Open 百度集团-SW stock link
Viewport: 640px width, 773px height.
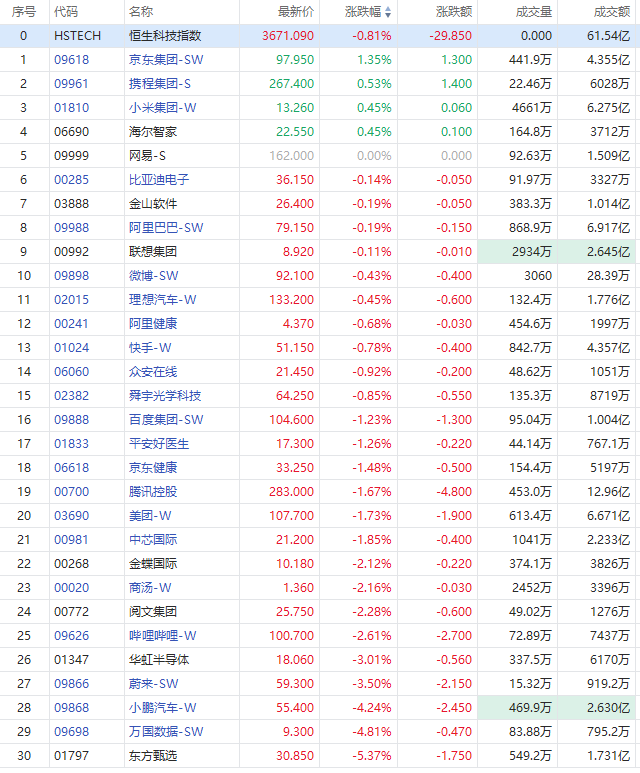[166, 420]
